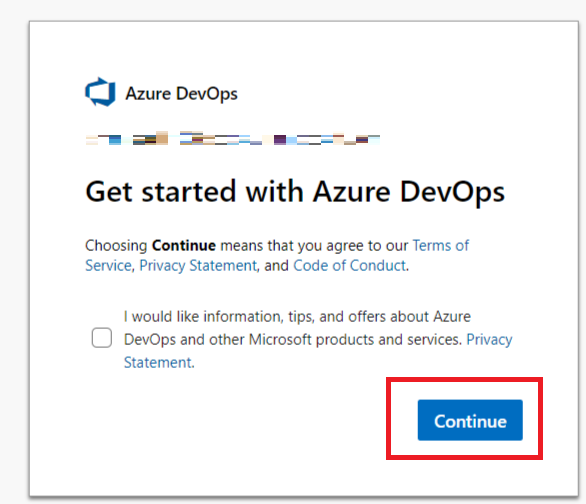
Task: Click the I would like information label text
Action: 297,316
